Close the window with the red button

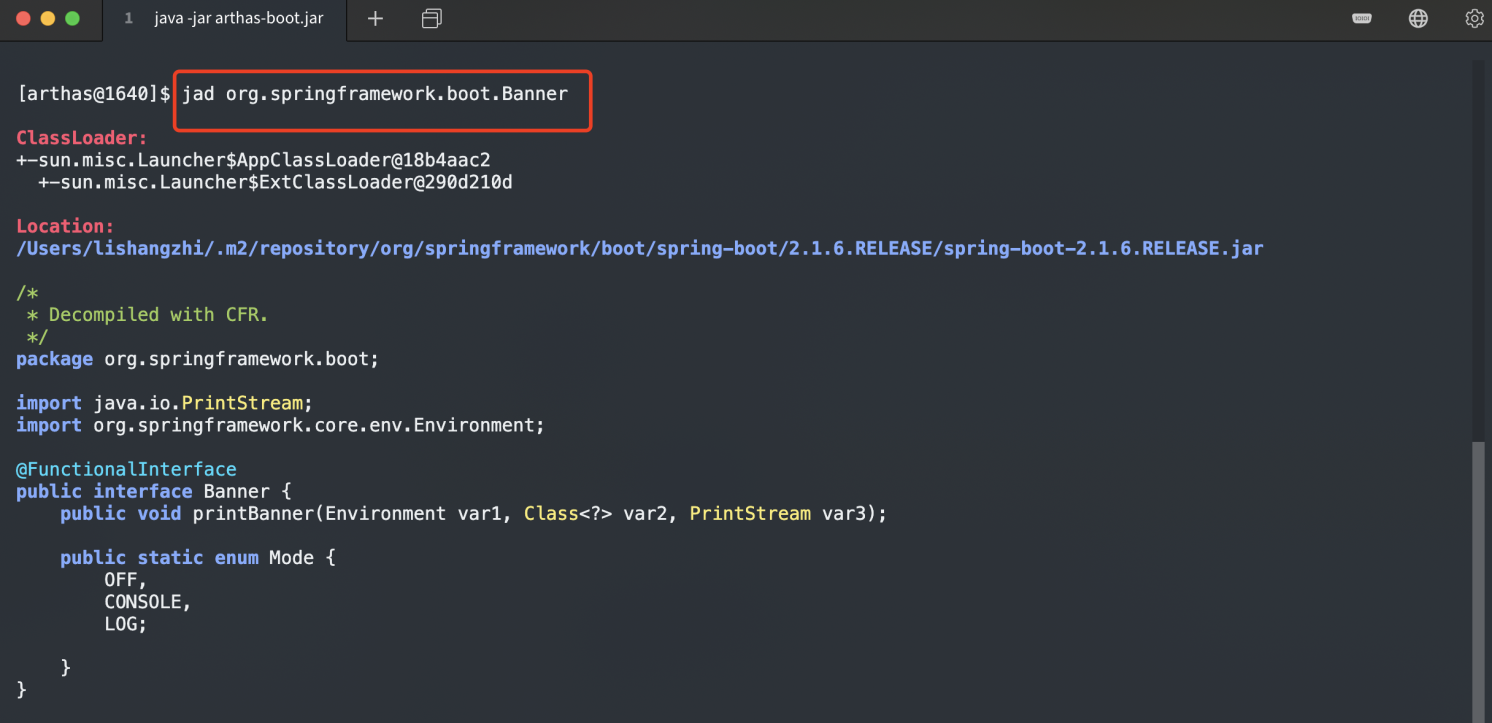(23, 19)
